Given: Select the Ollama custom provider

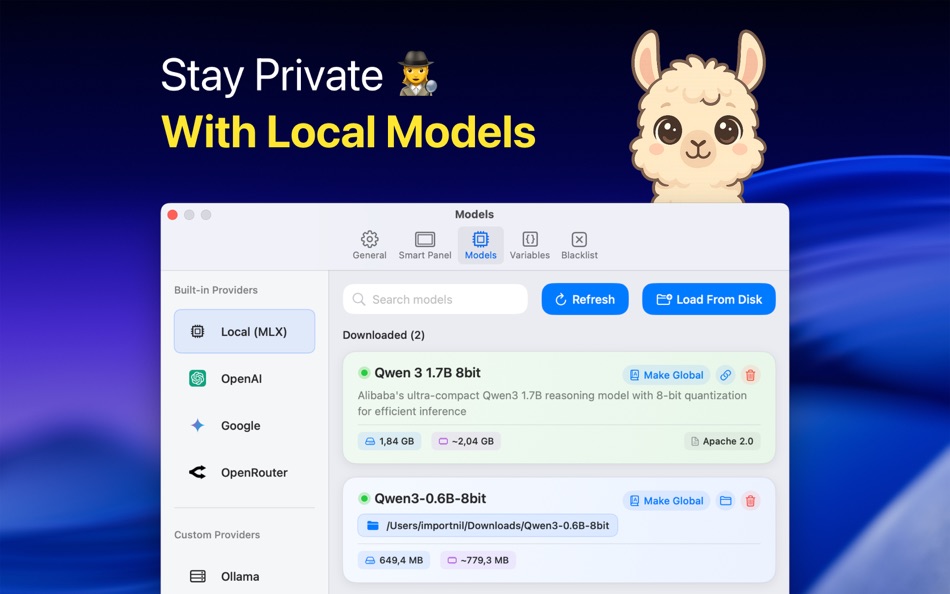Looking at the screenshot, I should (244, 576).
